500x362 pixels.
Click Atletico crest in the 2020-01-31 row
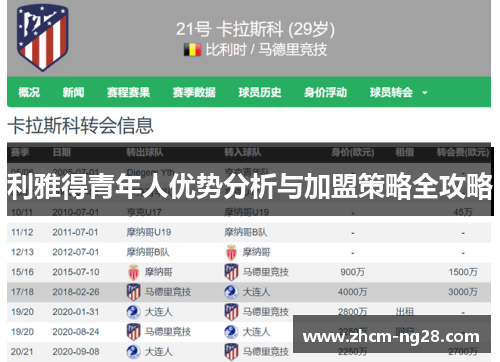(x=231, y=312)
